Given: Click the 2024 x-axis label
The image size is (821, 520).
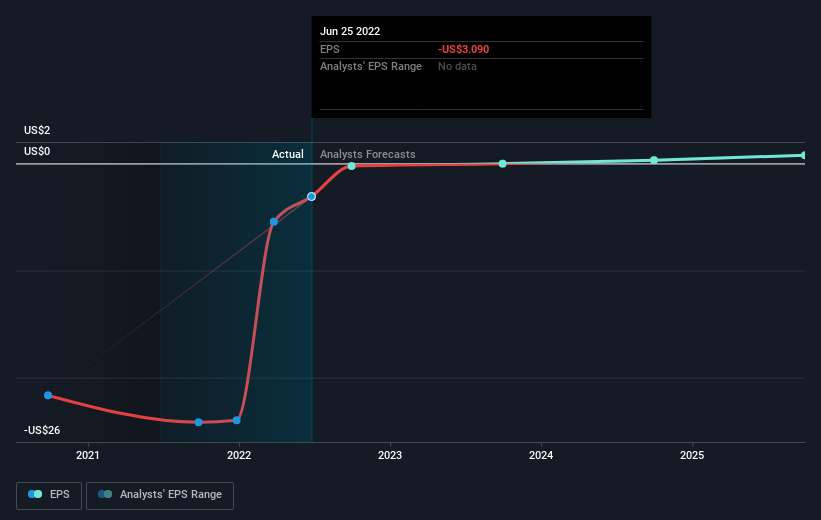Looking at the screenshot, I should click(x=541, y=455).
